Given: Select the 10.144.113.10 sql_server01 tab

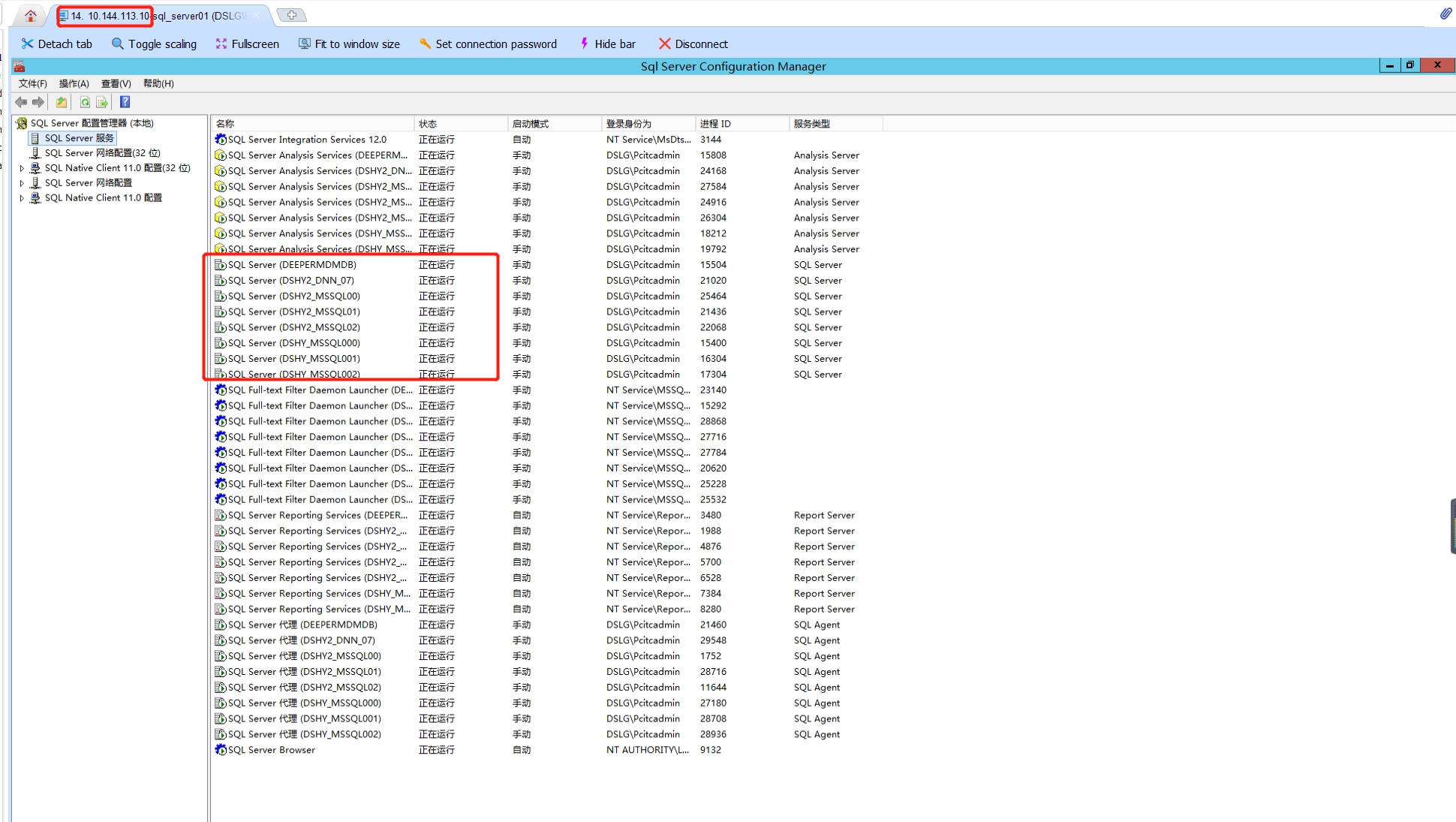Looking at the screenshot, I should pyautogui.click(x=161, y=16).
